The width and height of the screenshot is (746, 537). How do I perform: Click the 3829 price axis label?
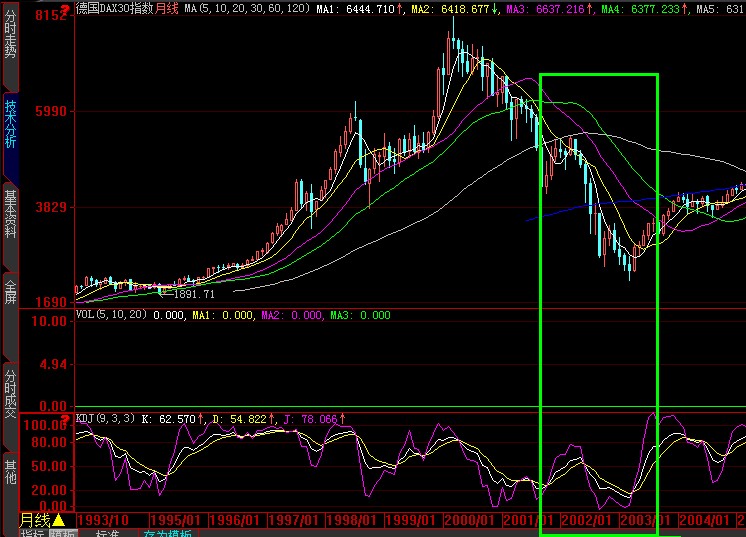tap(50, 207)
